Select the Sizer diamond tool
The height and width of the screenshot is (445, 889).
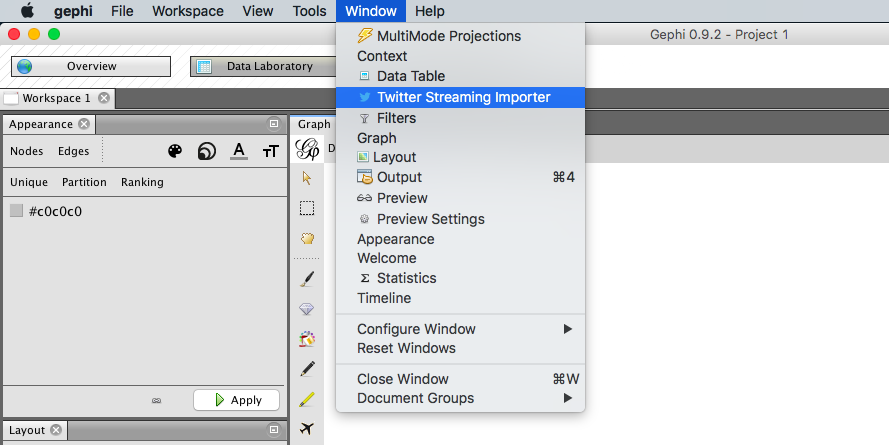pyautogui.click(x=306, y=309)
